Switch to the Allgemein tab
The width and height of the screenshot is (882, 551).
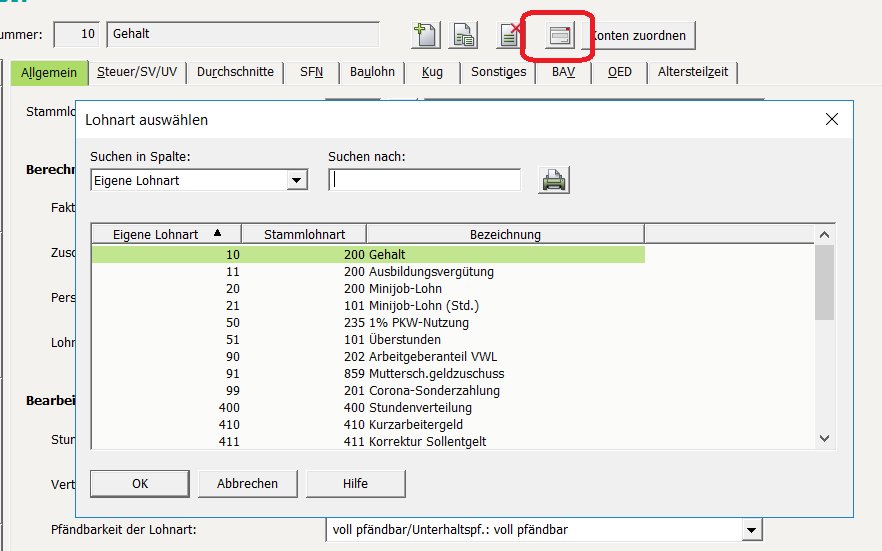(49, 73)
